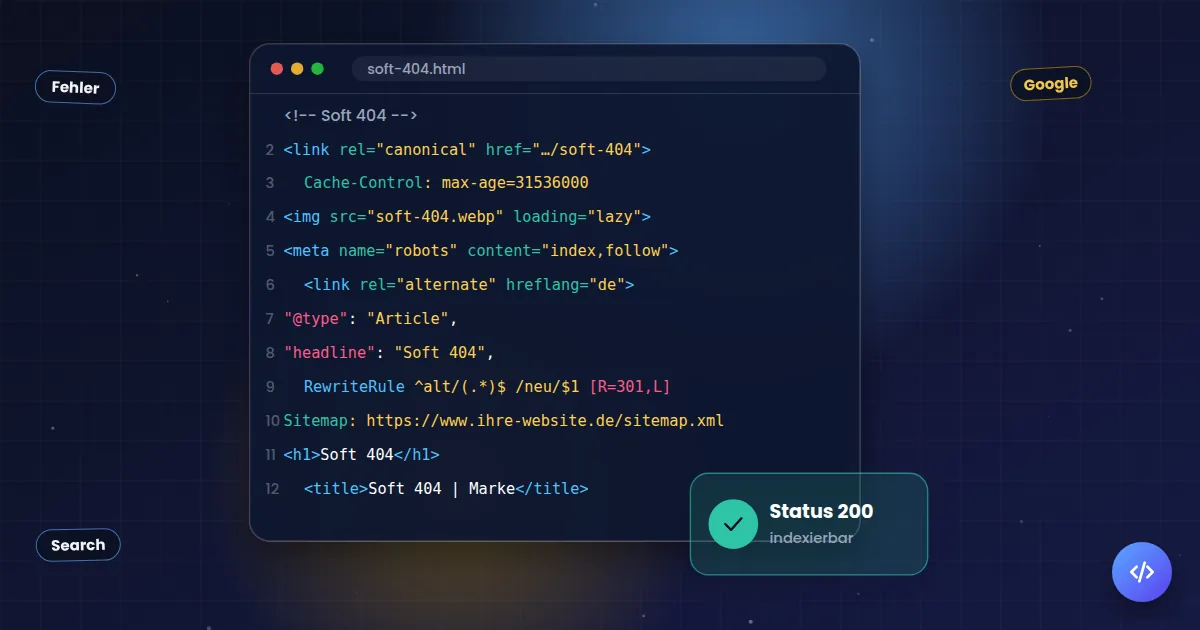Click line number 10 in gutter
The image size is (1200, 630).
coord(272,421)
